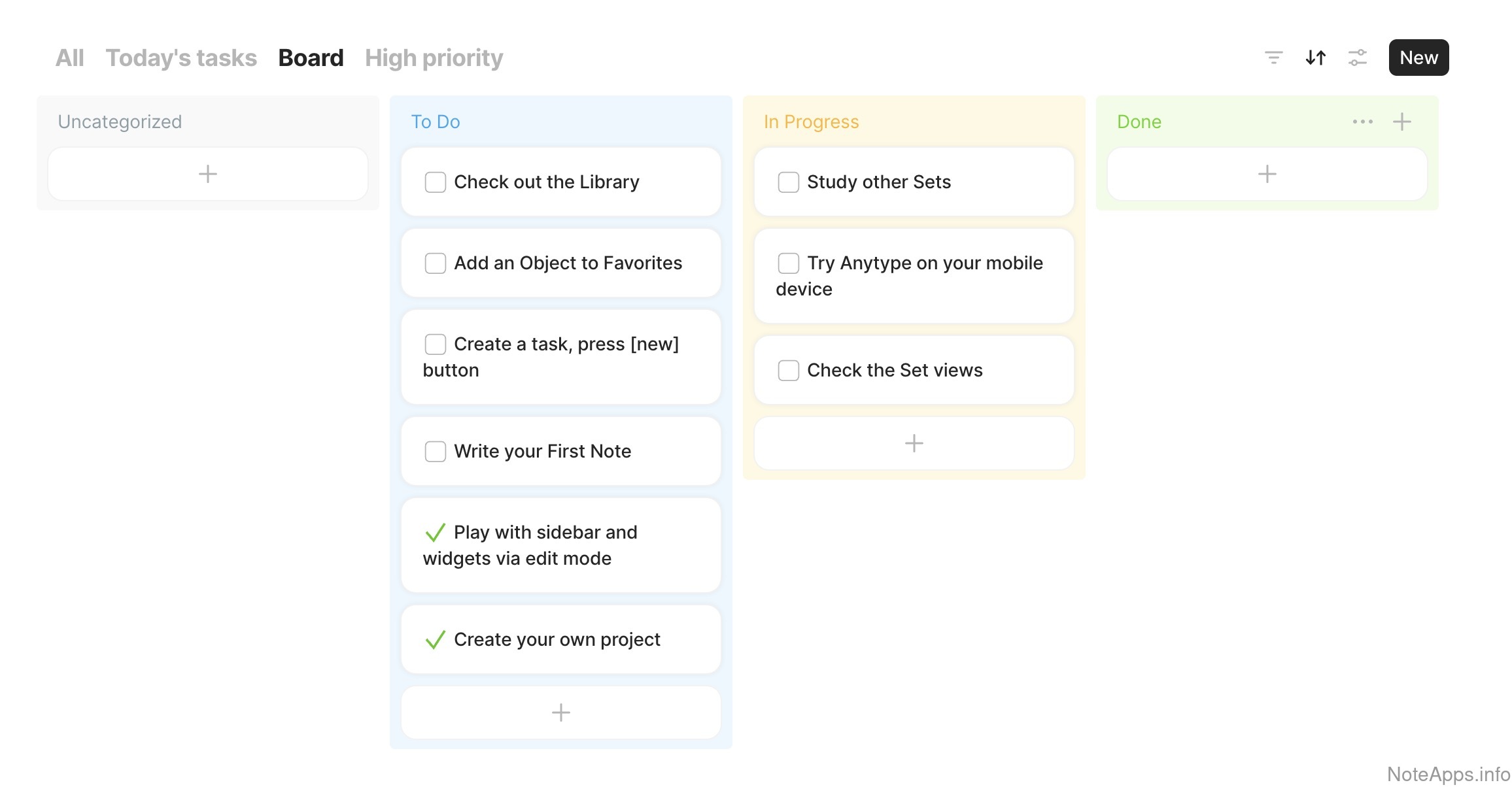Click the To Do column title

click(x=435, y=122)
